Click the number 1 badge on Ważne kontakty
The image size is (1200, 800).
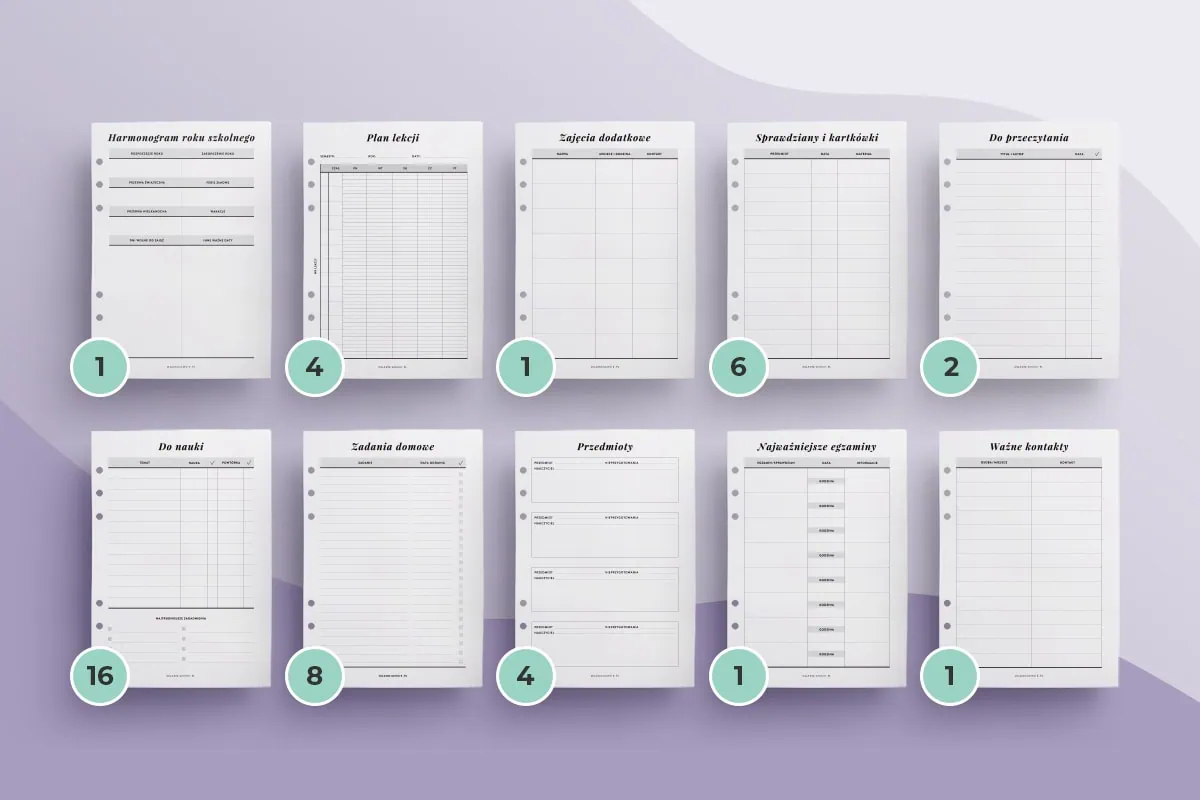pyautogui.click(x=950, y=675)
